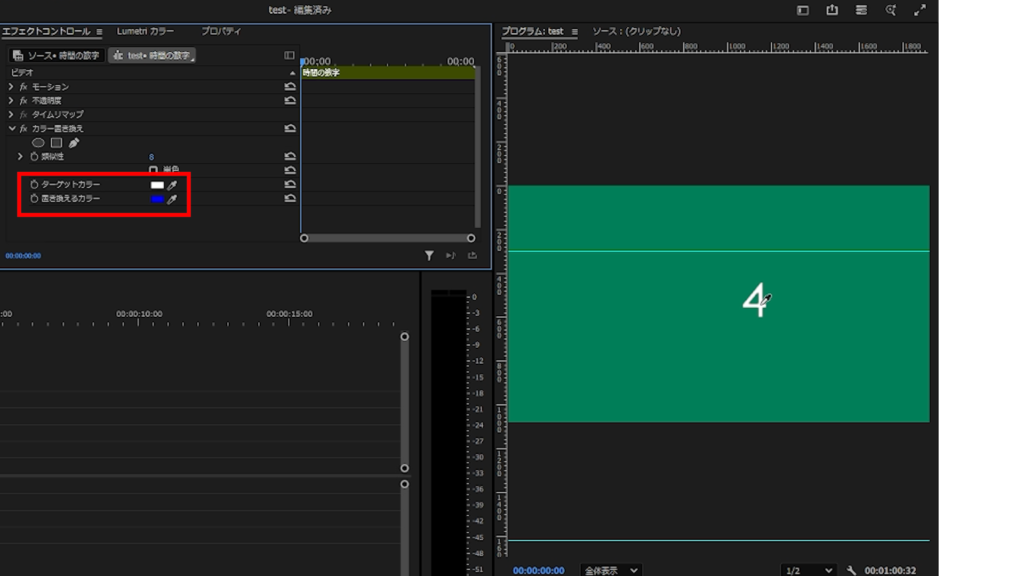Image resolution: width=1024 pixels, height=576 pixels.
Task: Toggle the 不透明度 fx effect on or off
Action: point(24,101)
